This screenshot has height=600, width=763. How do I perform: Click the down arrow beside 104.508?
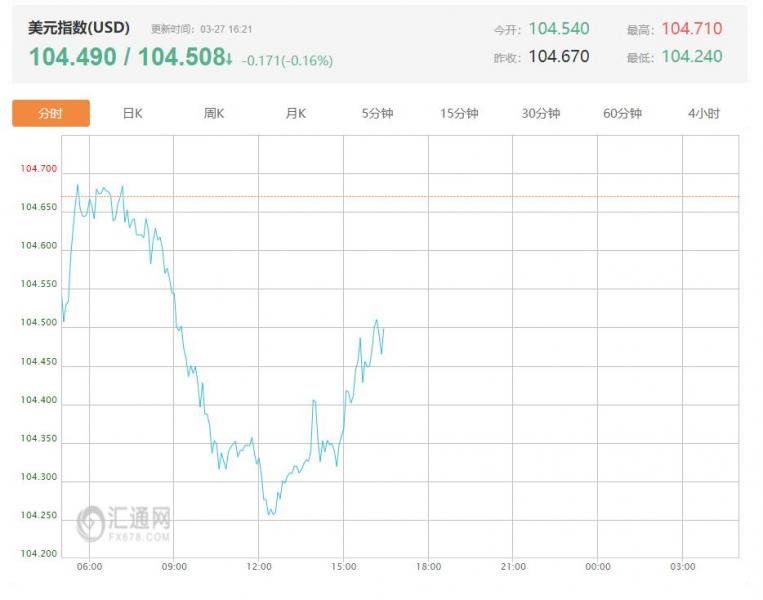pos(229,58)
